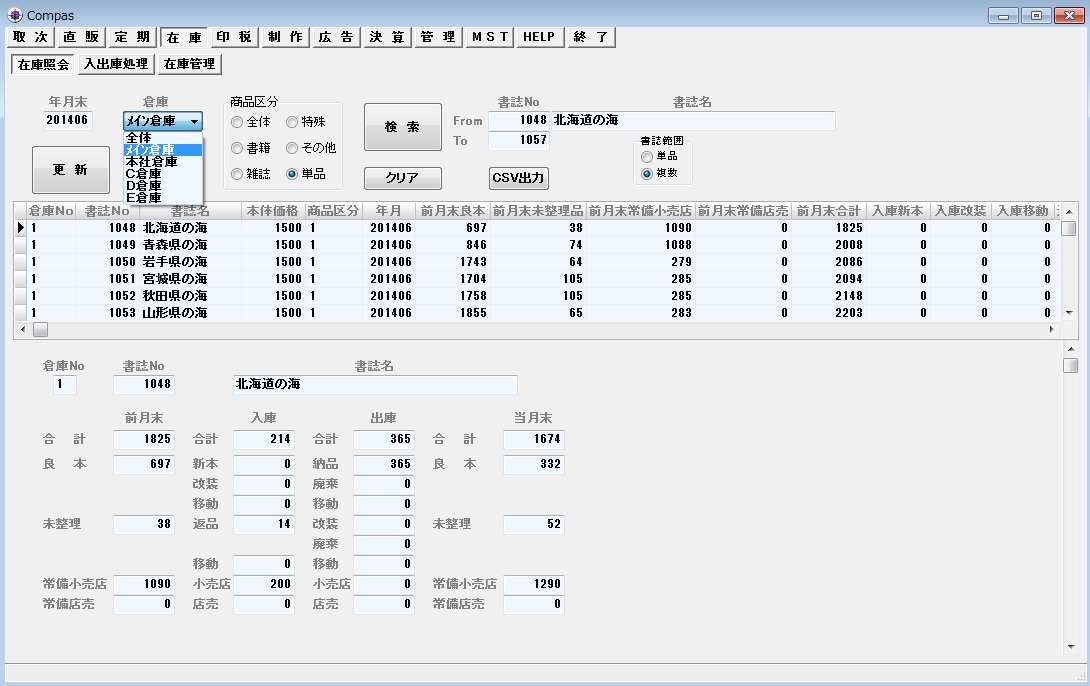Viewport: 1090px width, 686px height.
Task: Click the detail panel's scrollbar down arrow
Action: (x=1071, y=647)
